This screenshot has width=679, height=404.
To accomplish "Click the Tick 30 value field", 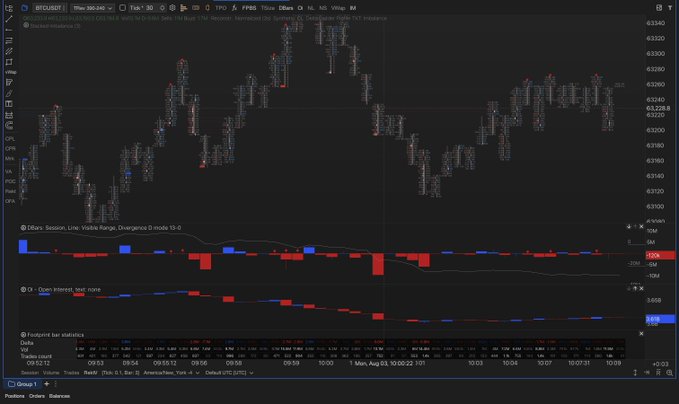I will (x=149, y=8).
